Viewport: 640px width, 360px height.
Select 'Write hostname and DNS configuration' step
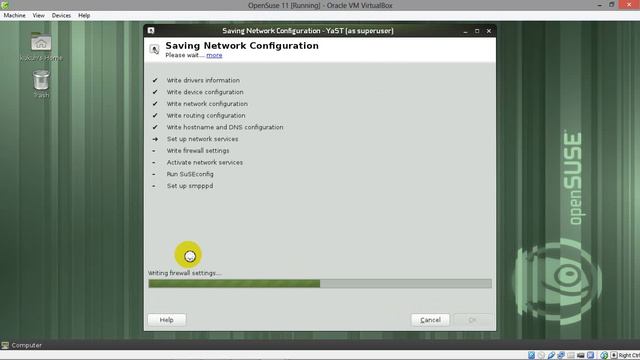click(x=224, y=127)
